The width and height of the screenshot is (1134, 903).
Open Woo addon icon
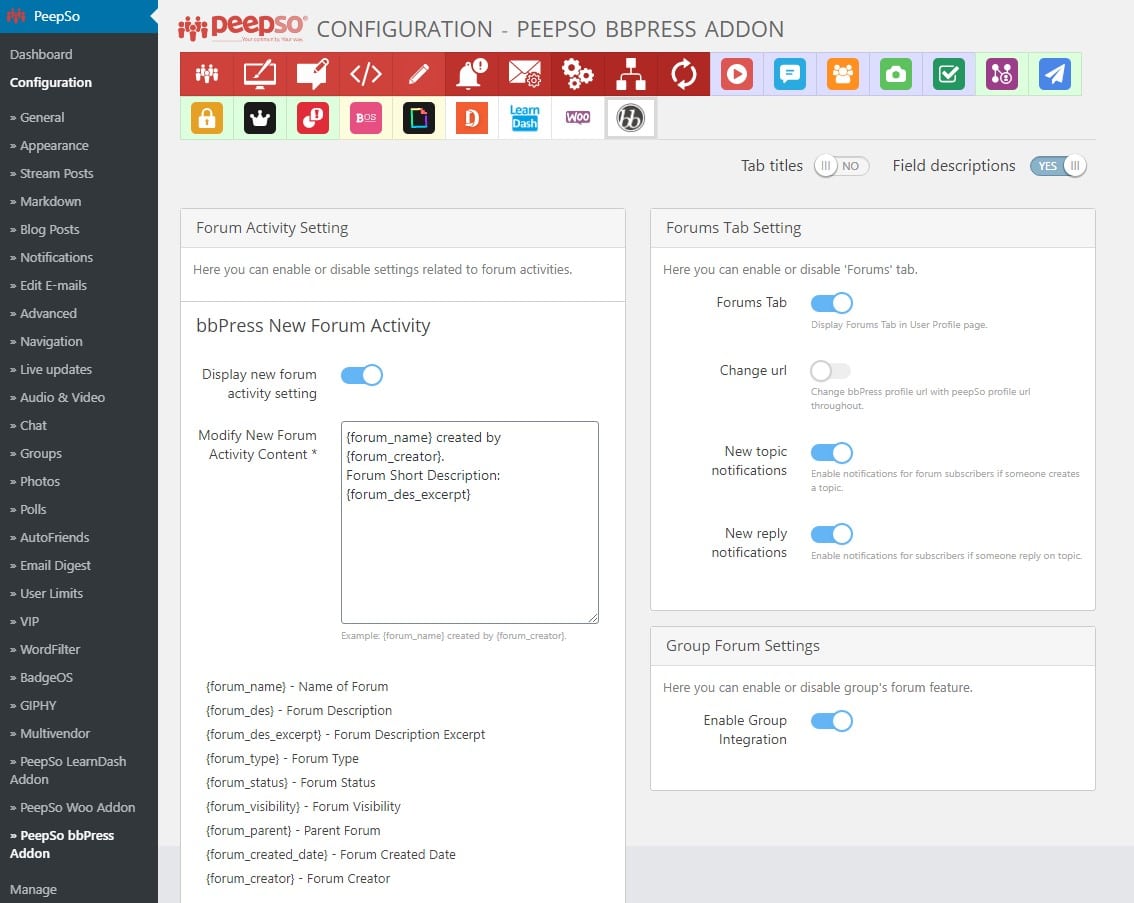[x=578, y=118]
